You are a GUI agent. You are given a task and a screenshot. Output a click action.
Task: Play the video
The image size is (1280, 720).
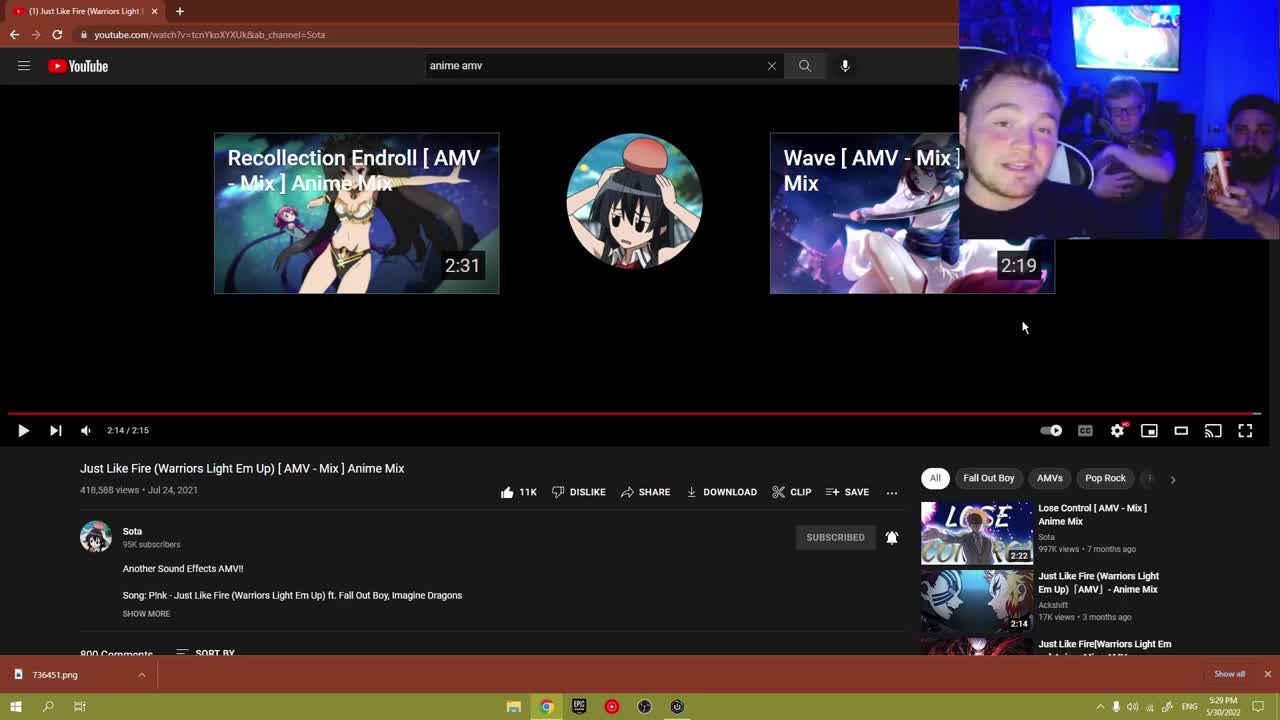[x=23, y=430]
